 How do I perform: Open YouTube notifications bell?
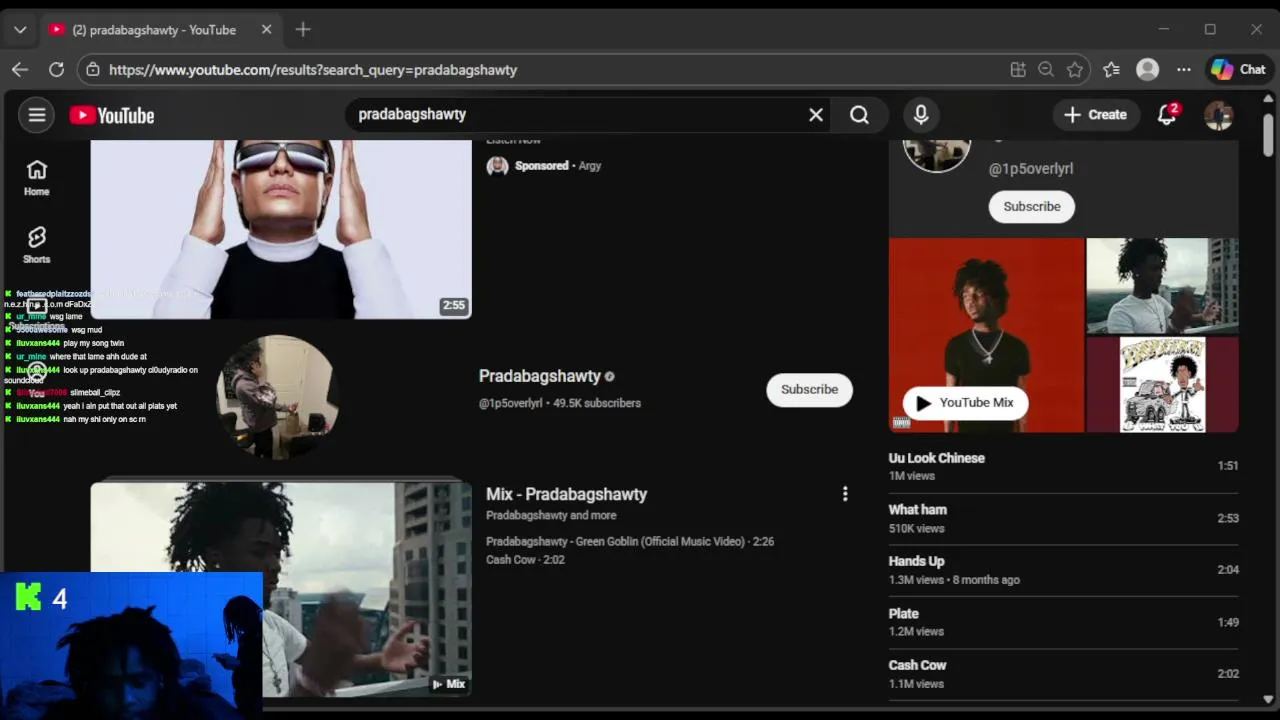(x=1167, y=115)
